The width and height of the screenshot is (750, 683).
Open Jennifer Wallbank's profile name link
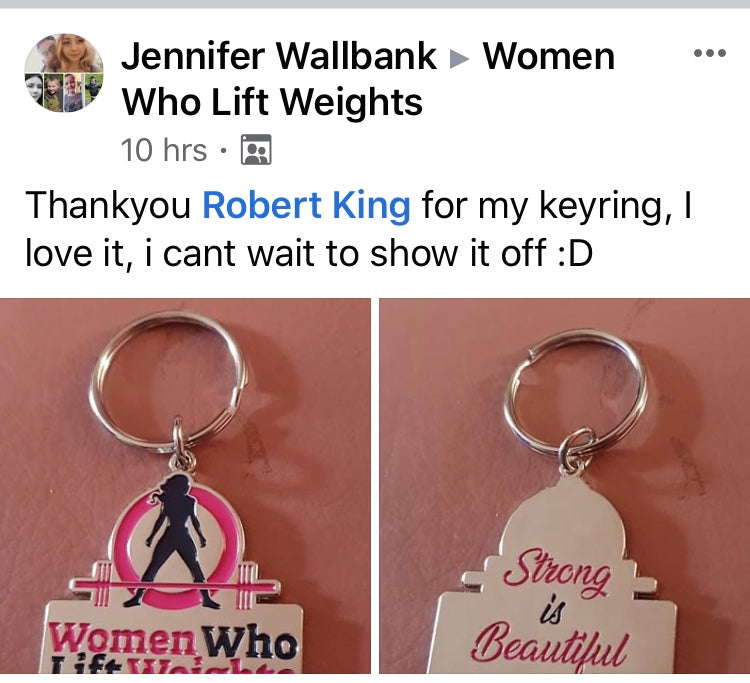279,56
